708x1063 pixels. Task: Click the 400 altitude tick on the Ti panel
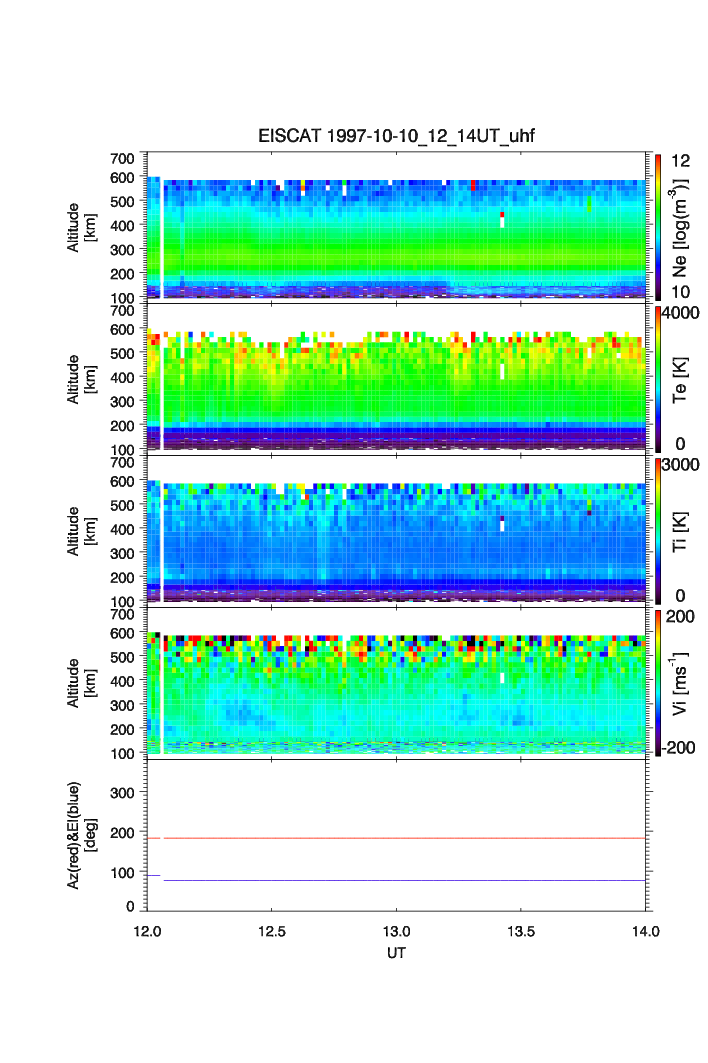tap(122, 529)
